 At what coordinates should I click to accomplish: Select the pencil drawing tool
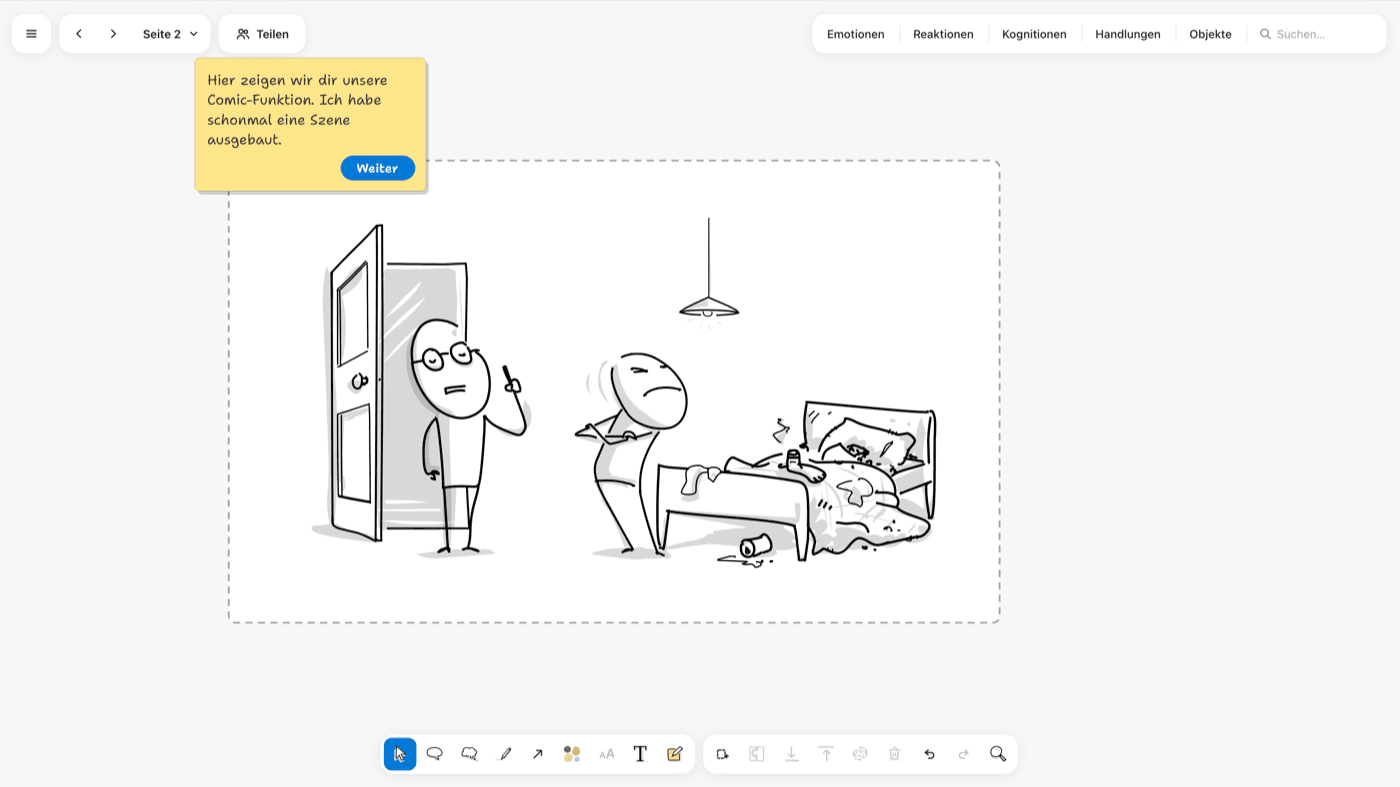pos(505,754)
